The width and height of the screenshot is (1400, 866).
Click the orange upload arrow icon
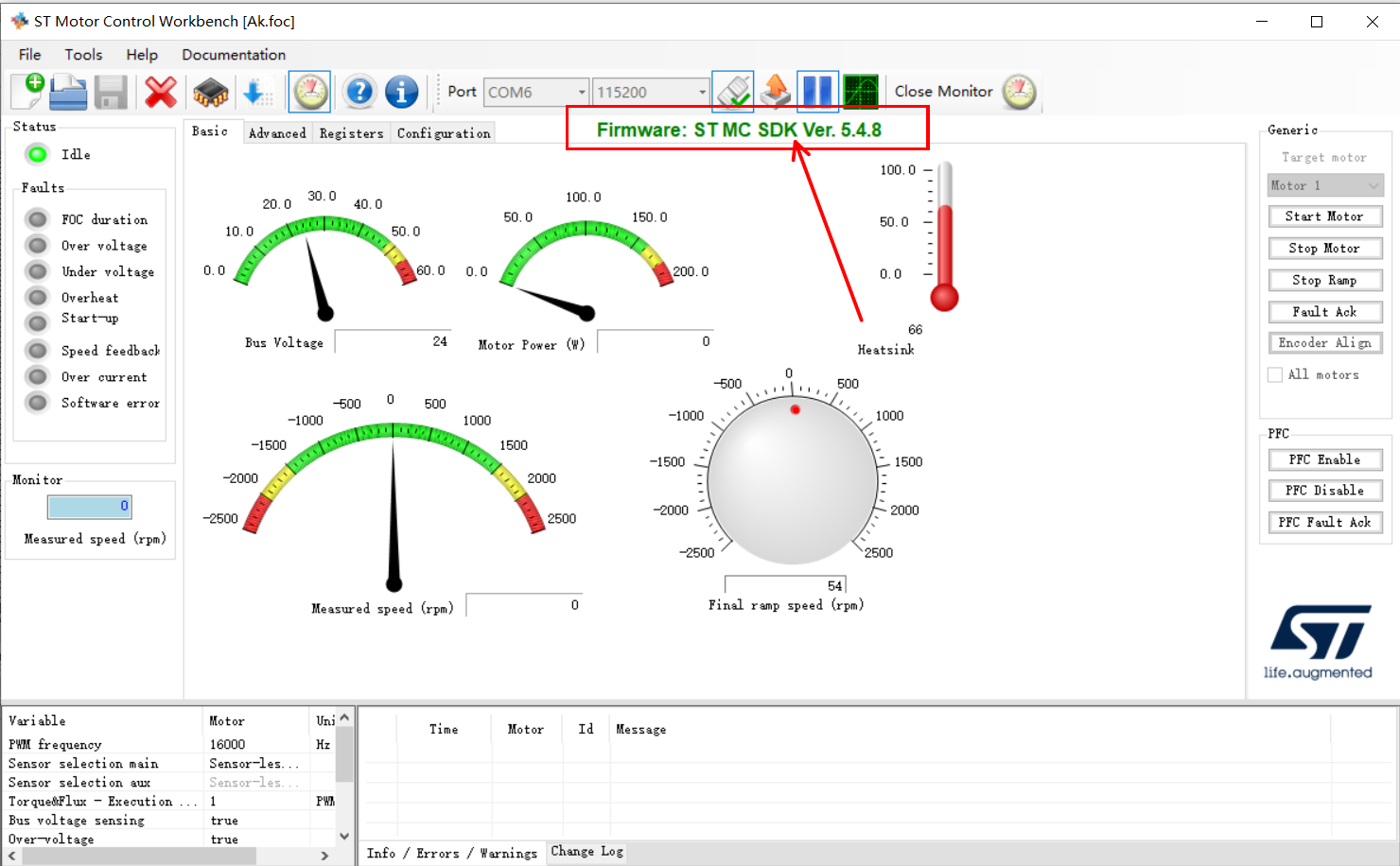coord(776,92)
